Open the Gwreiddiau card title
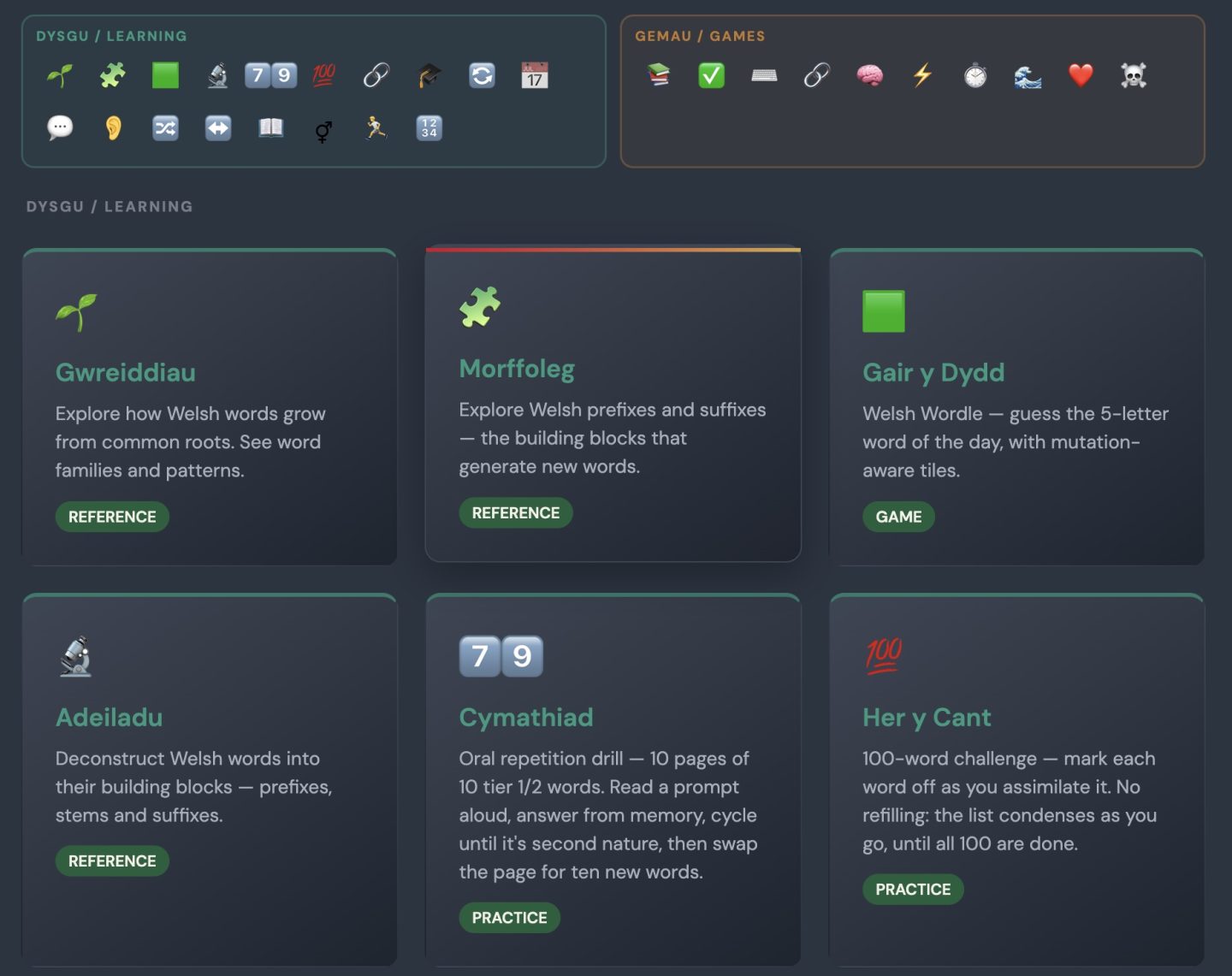The height and width of the screenshot is (976, 1232). (126, 373)
